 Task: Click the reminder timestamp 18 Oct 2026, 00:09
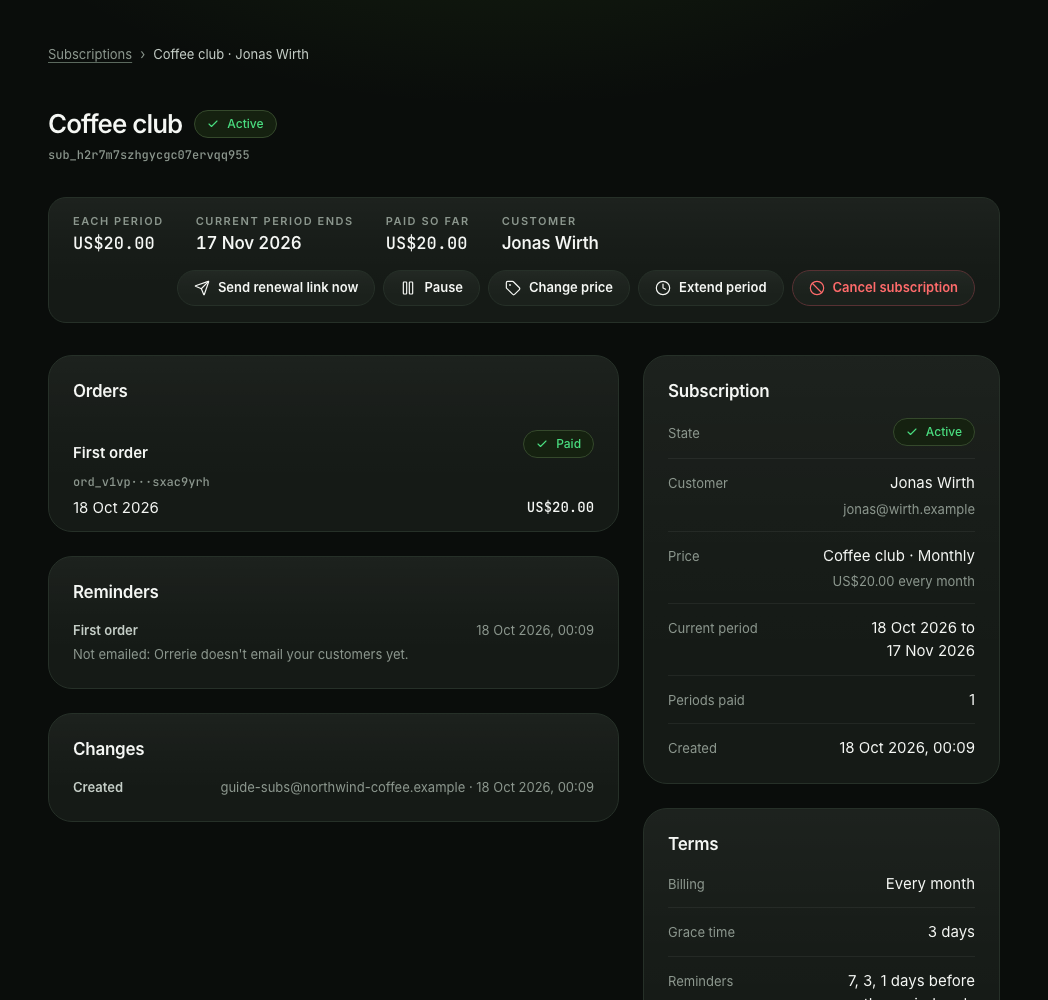point(535,630)
